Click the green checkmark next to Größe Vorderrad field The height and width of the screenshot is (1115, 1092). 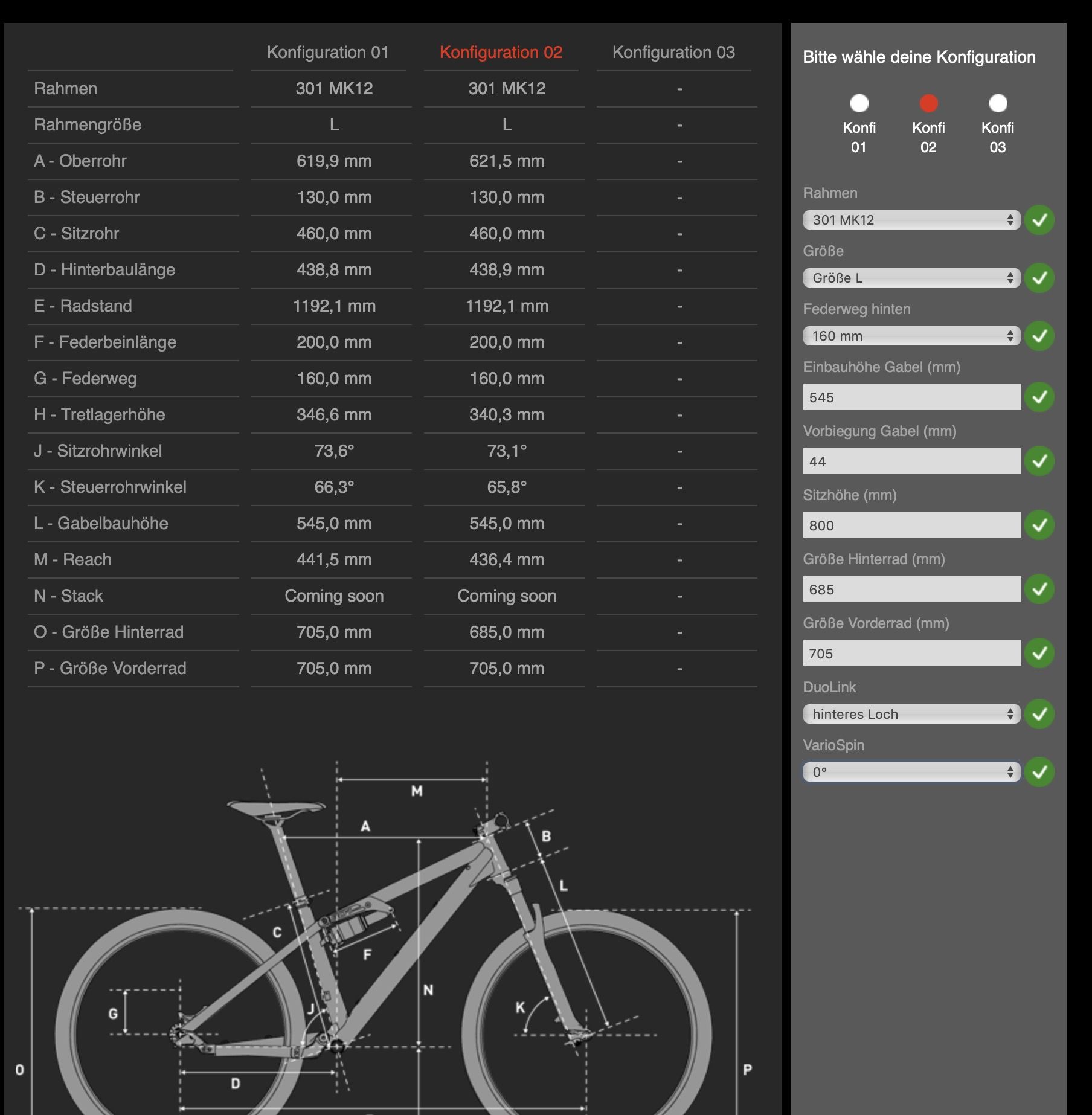coord(1039,653)
